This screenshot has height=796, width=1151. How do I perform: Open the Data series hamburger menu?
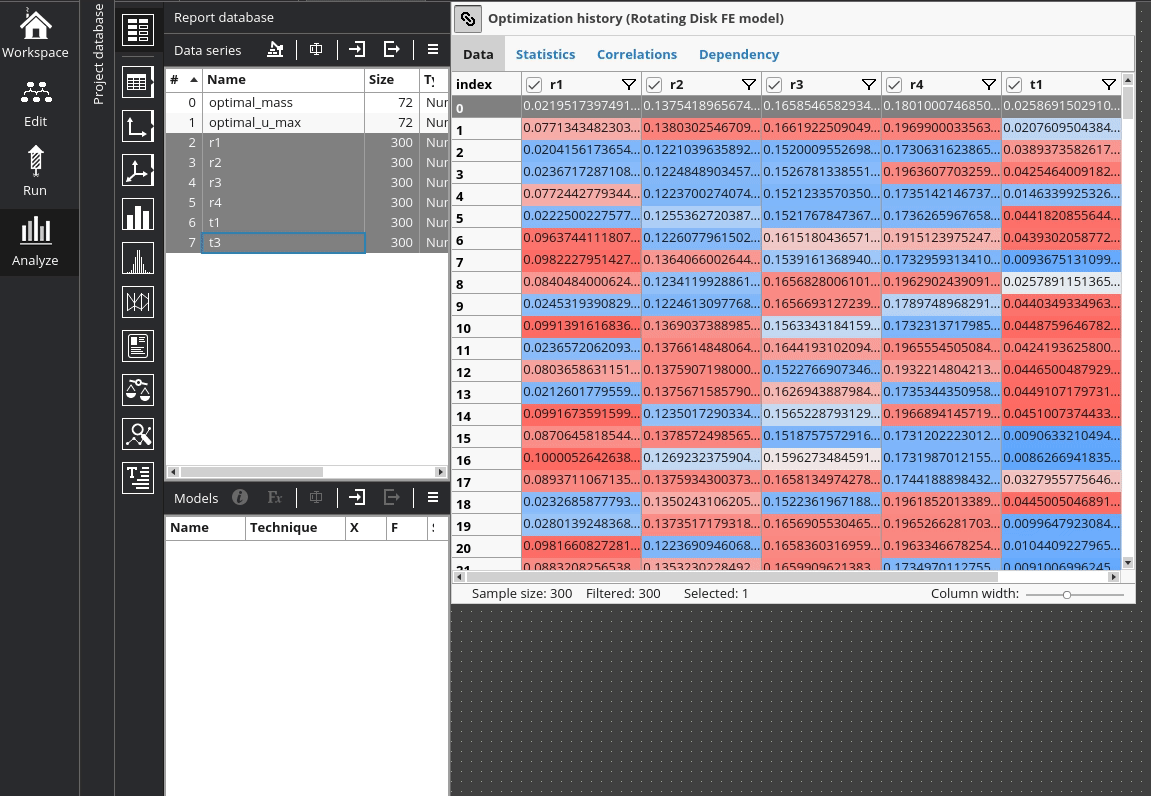pos(433,49)
